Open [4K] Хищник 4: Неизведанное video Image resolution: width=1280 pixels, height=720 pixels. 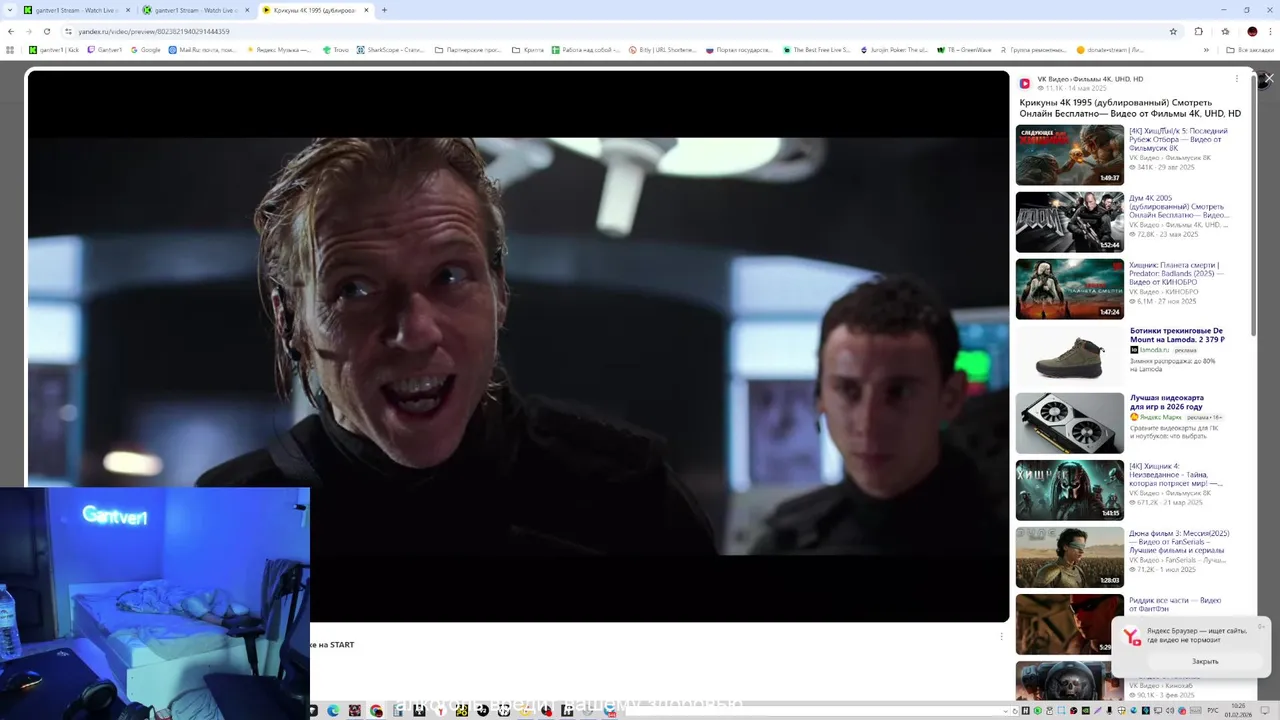[x=1176, y=474]
